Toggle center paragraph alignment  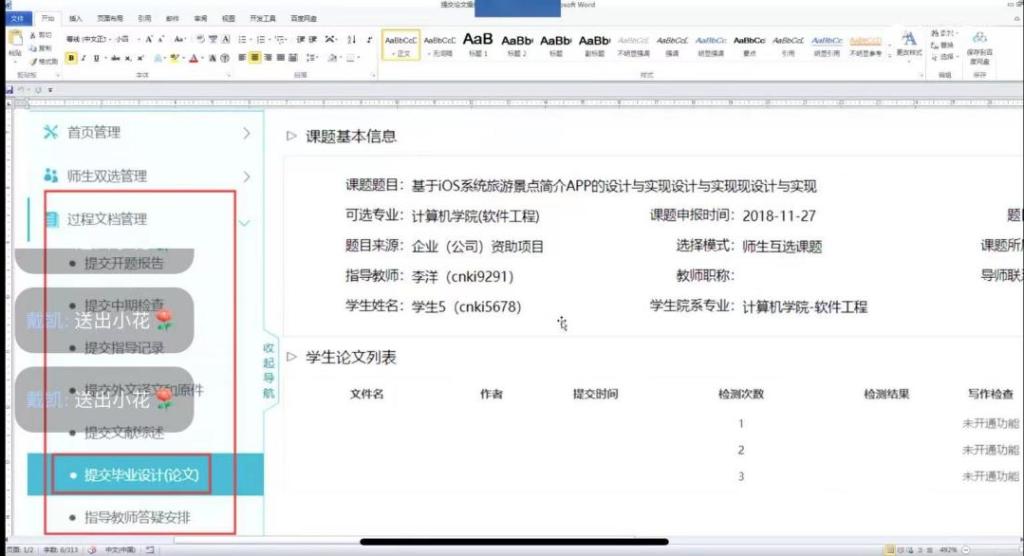[254, 58]
